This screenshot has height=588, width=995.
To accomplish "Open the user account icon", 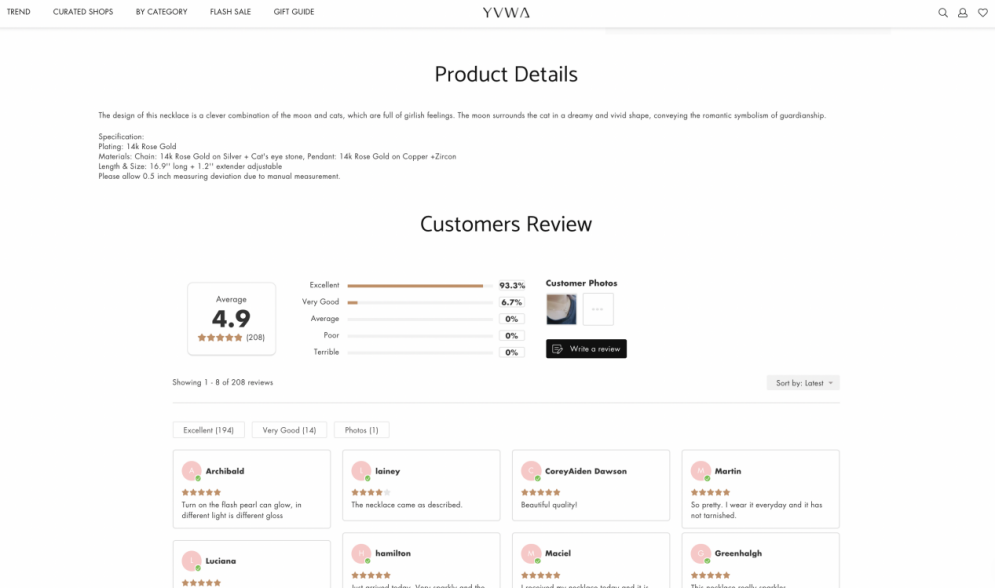I will tap(963, 13).
